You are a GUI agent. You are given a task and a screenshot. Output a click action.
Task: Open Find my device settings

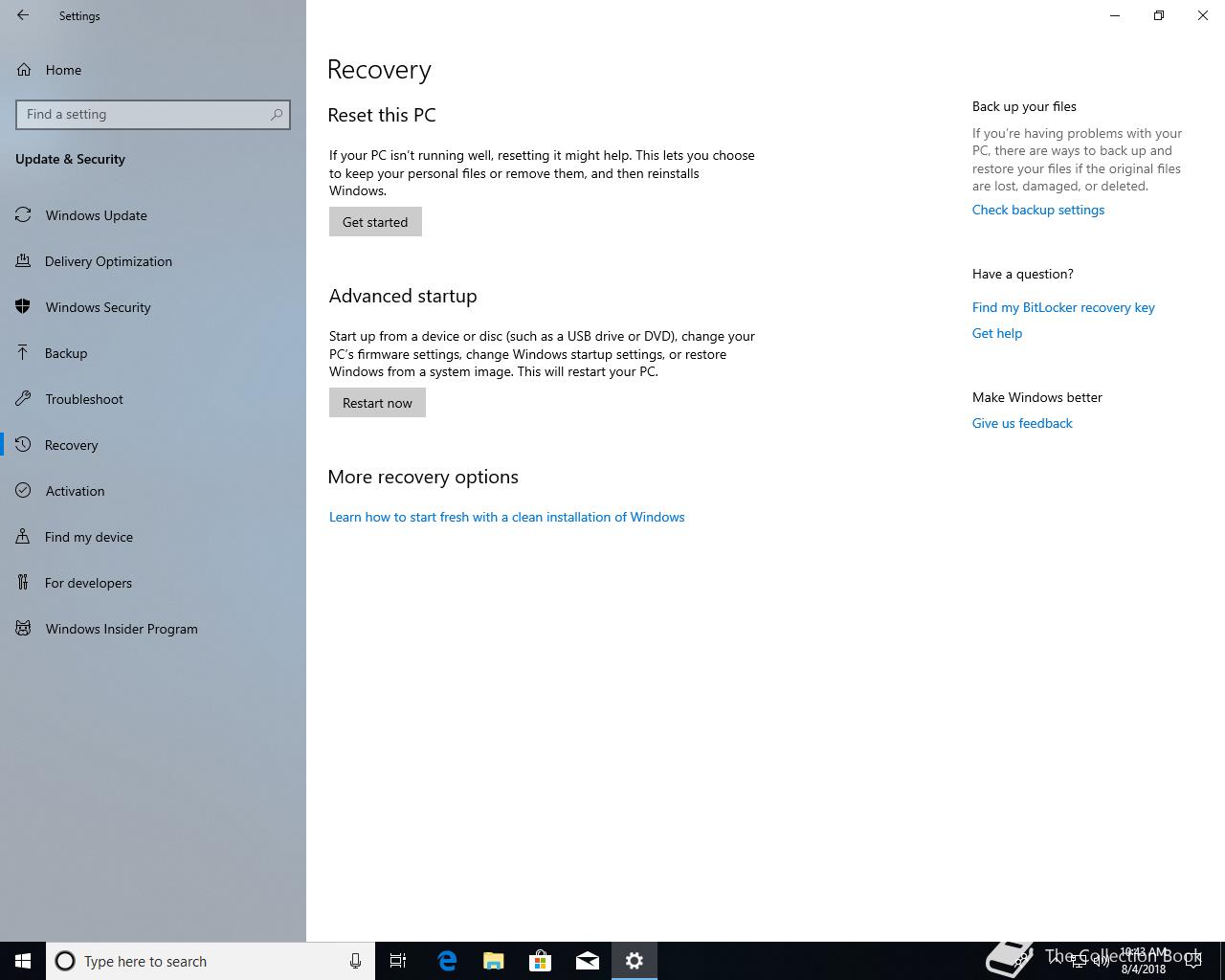coord(89,537)
